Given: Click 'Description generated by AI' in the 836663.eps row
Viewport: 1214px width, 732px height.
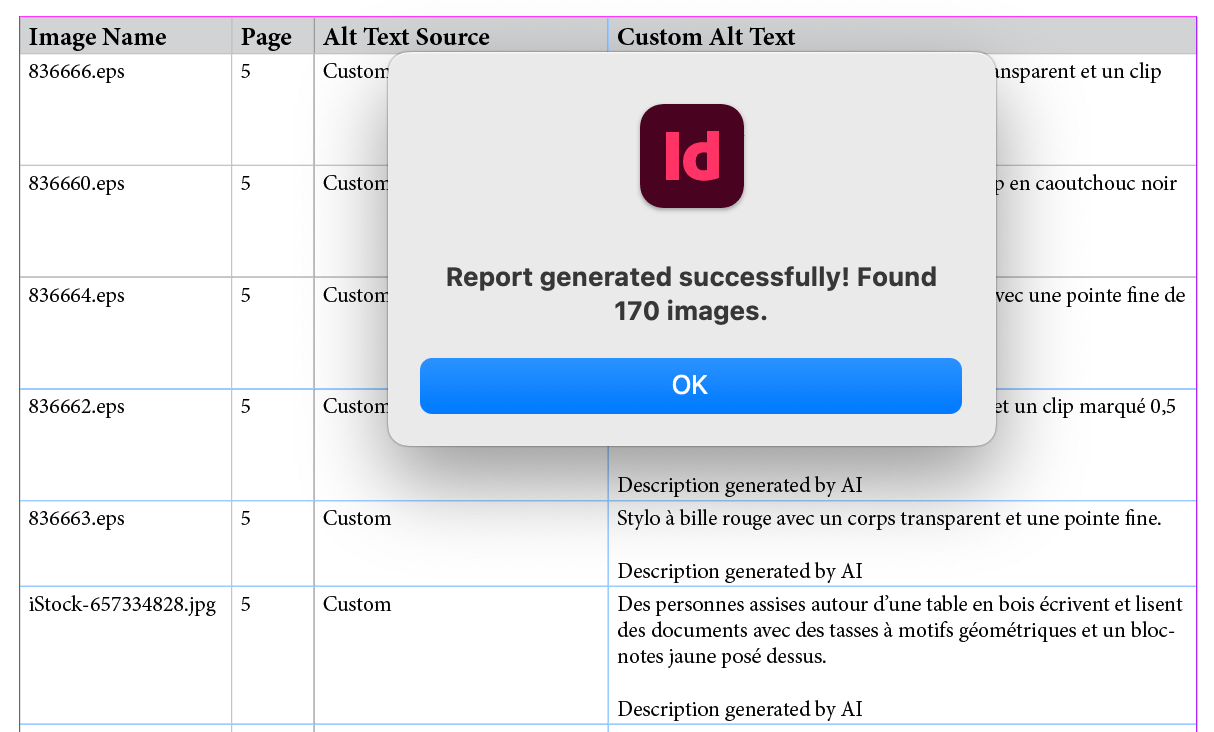Looking at the screenshot, I should tap(740, 571).
